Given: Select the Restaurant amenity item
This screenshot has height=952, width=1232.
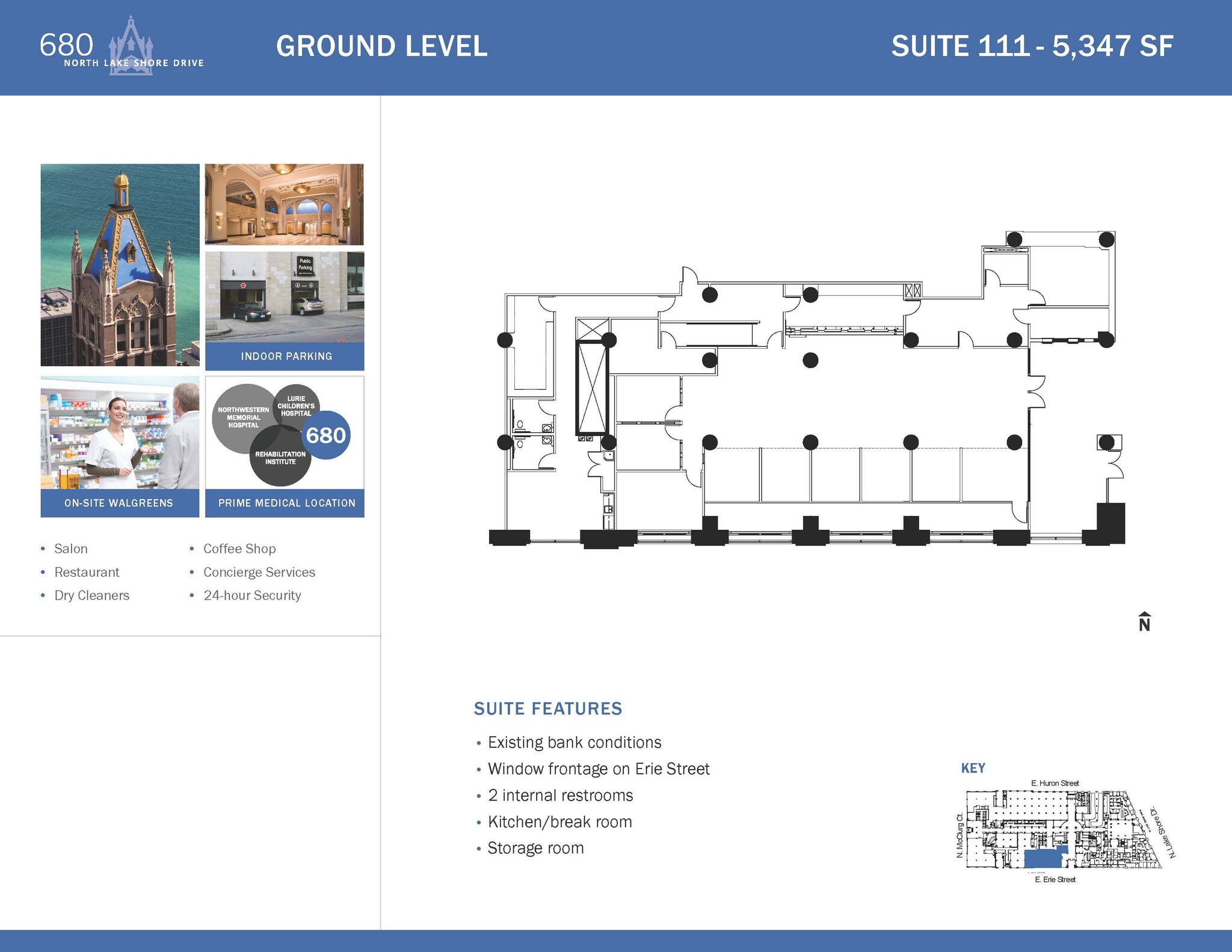Looking at the screenshot, I should click(87, 572).
